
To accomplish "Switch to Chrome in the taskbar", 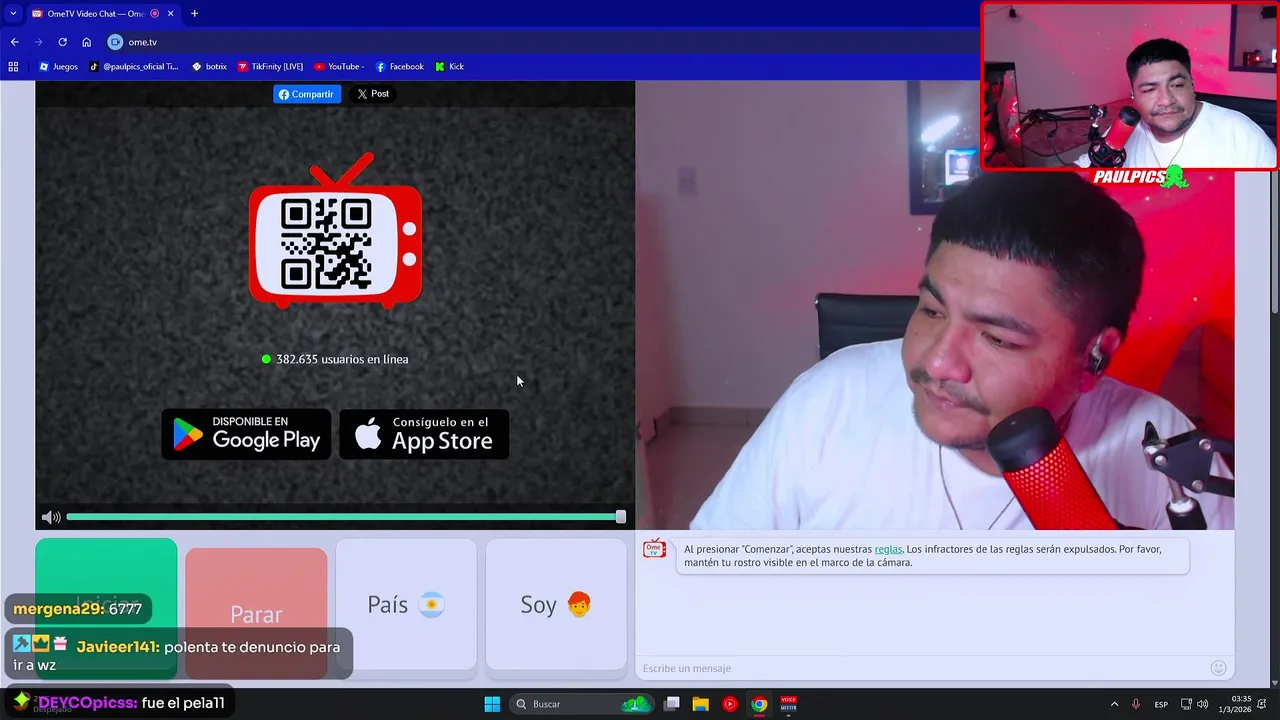I will [x=759, y=704].
